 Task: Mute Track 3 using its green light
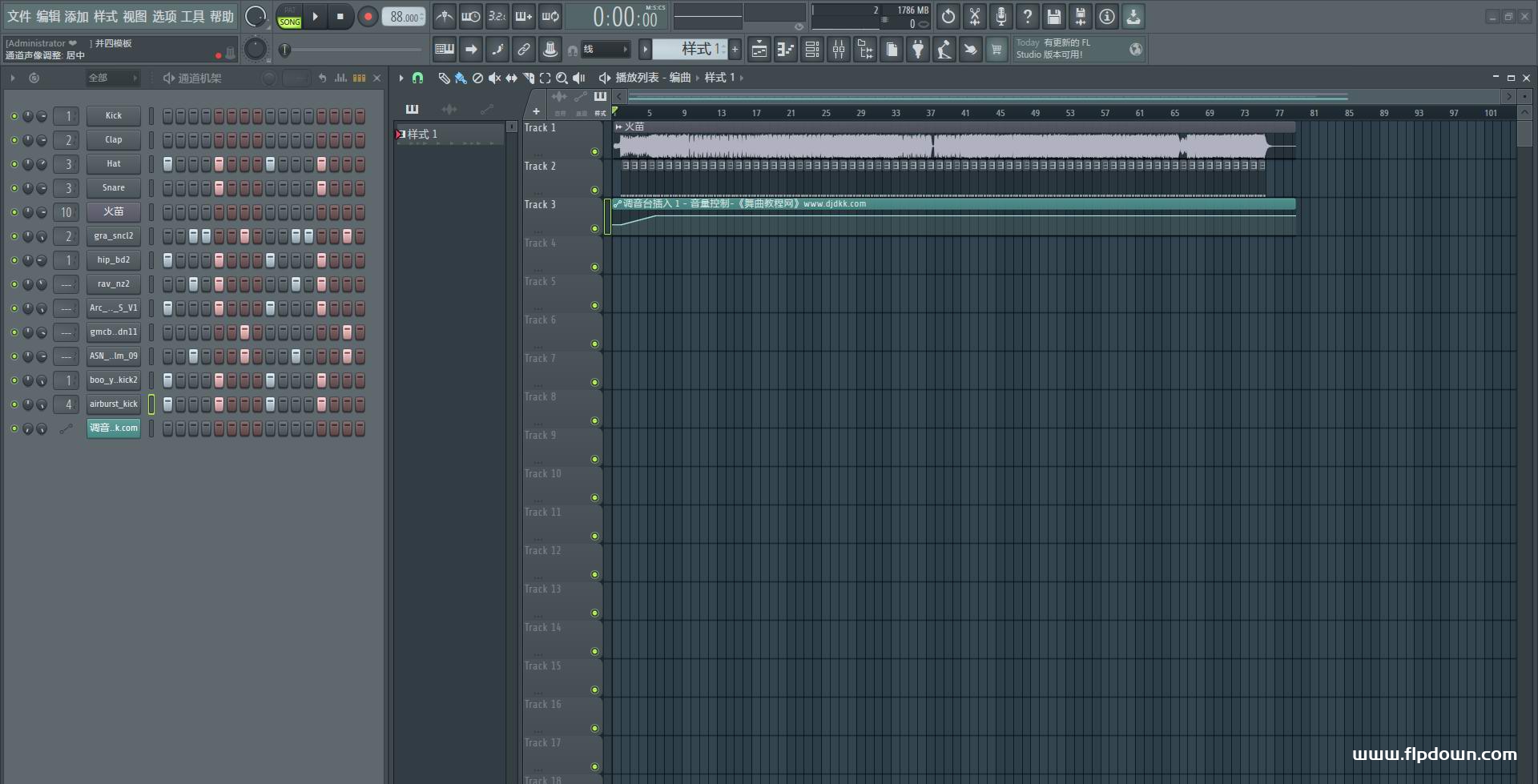coord(594,229)
